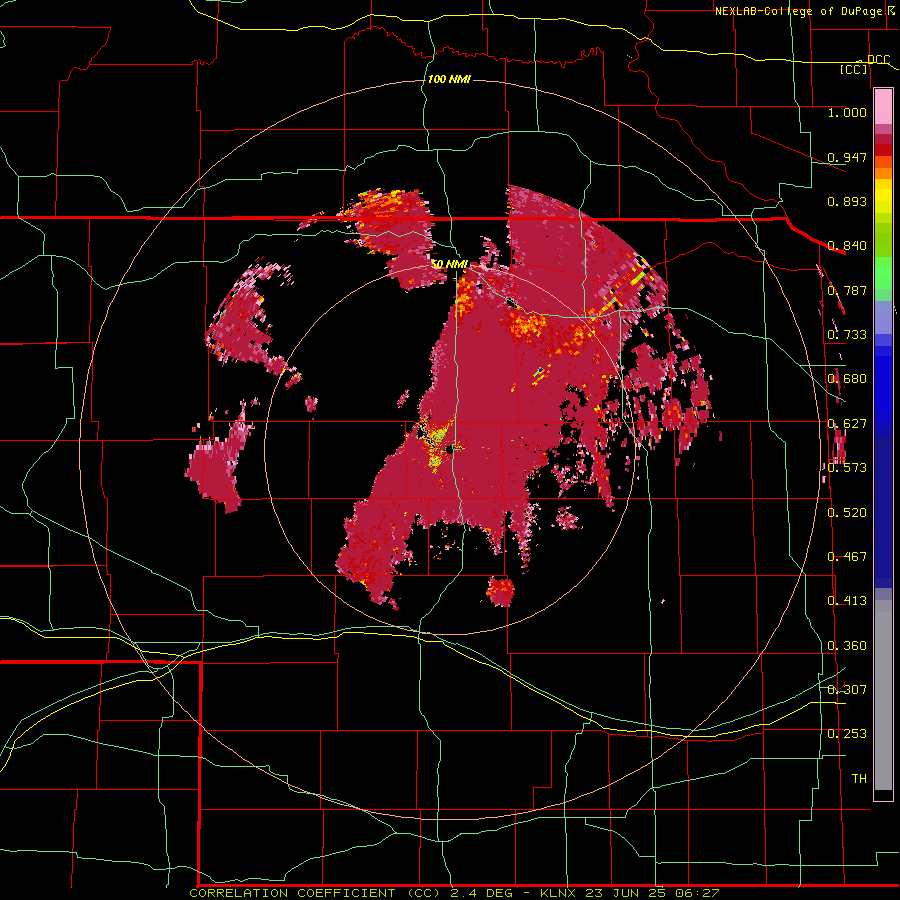Select the 0.467 scale value

pos(847,557)
